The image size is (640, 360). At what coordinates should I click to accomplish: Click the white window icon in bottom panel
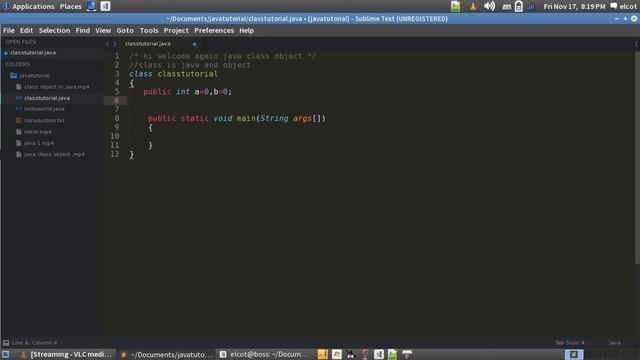(337, 355)
